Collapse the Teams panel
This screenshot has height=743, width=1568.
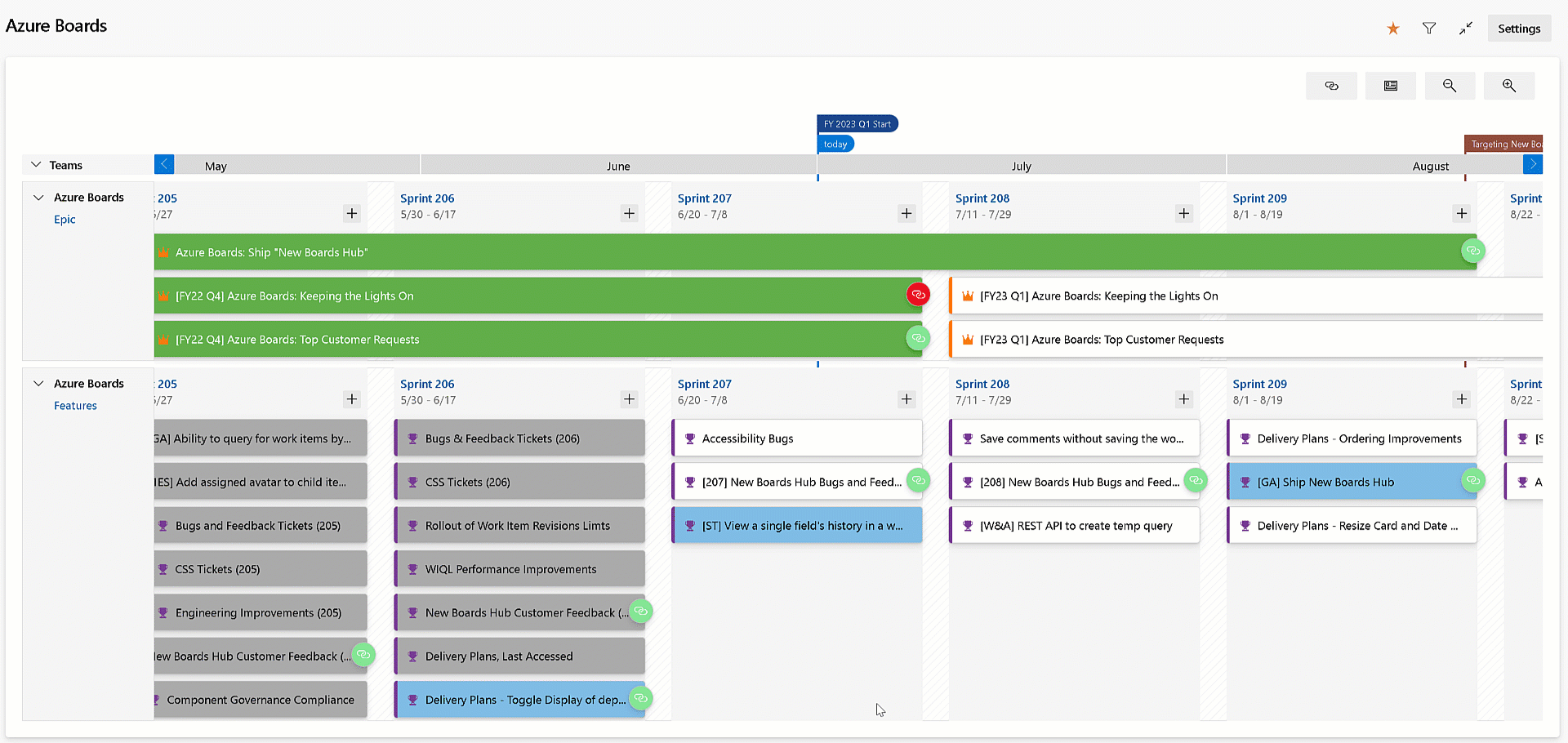[36, 164]
